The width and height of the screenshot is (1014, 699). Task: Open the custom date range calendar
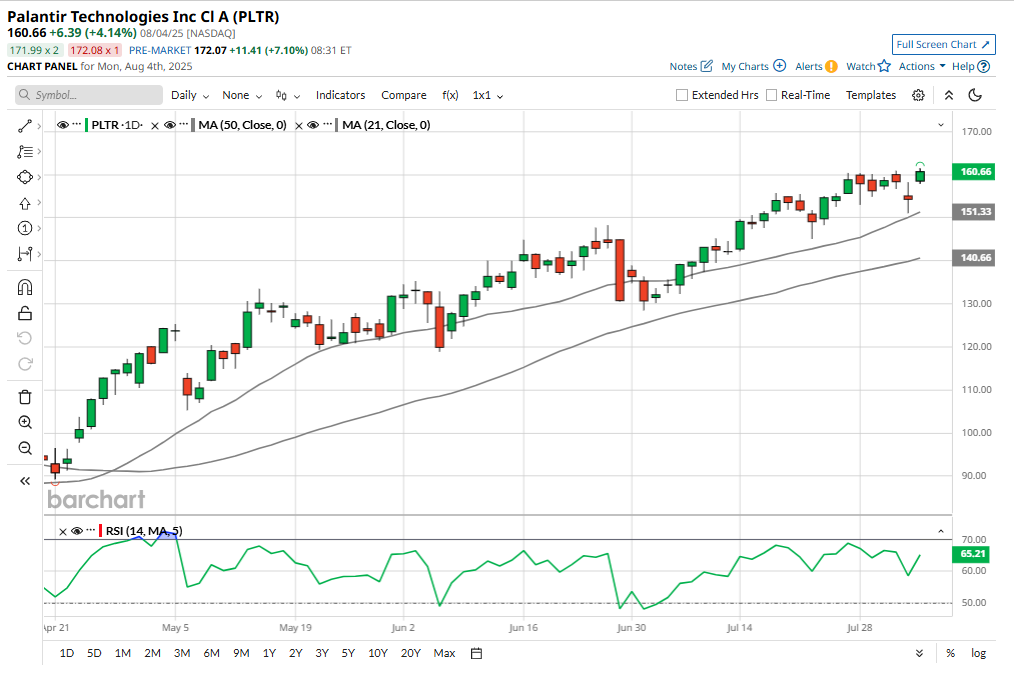(477, 654)
